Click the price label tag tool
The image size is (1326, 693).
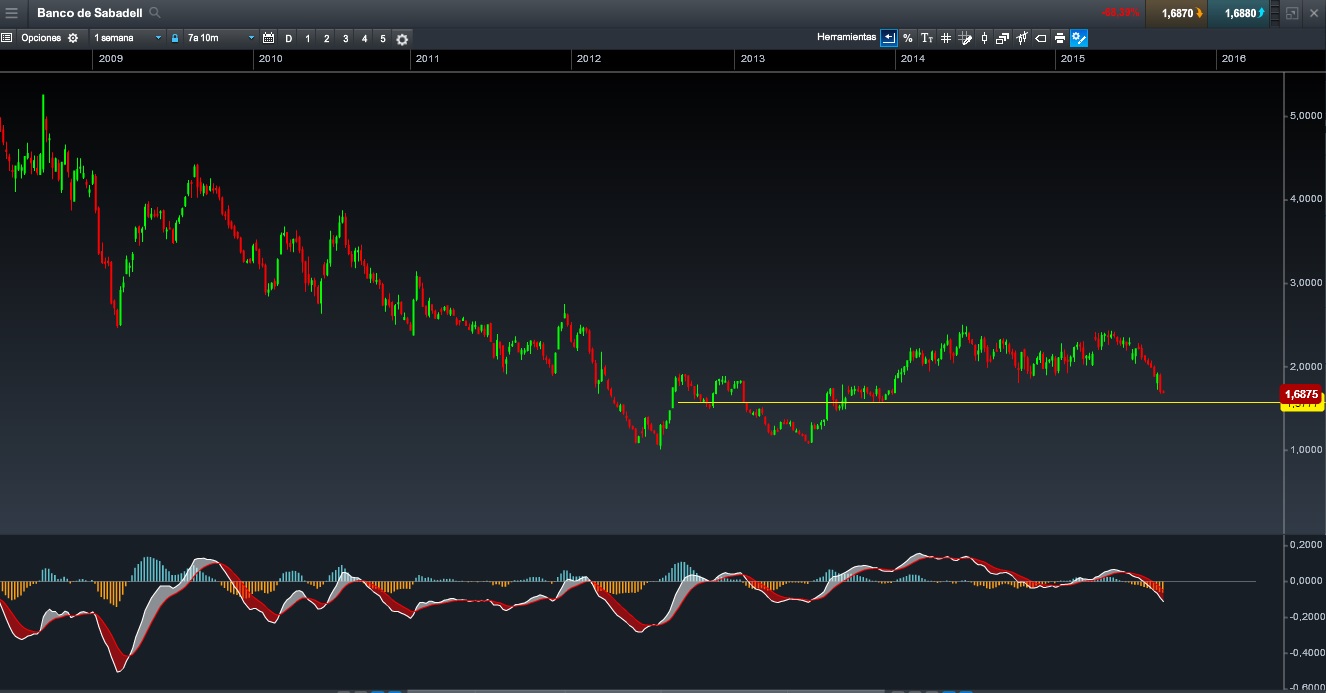coord(1040,38)
